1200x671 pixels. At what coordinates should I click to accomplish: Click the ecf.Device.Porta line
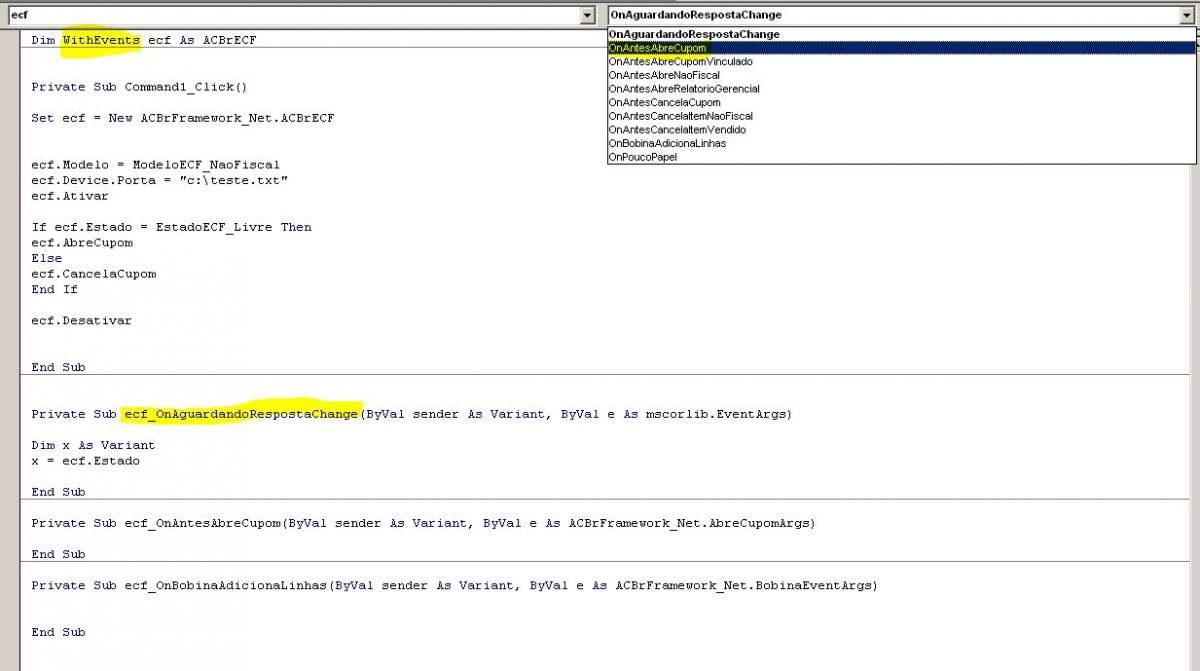point(160,180)
